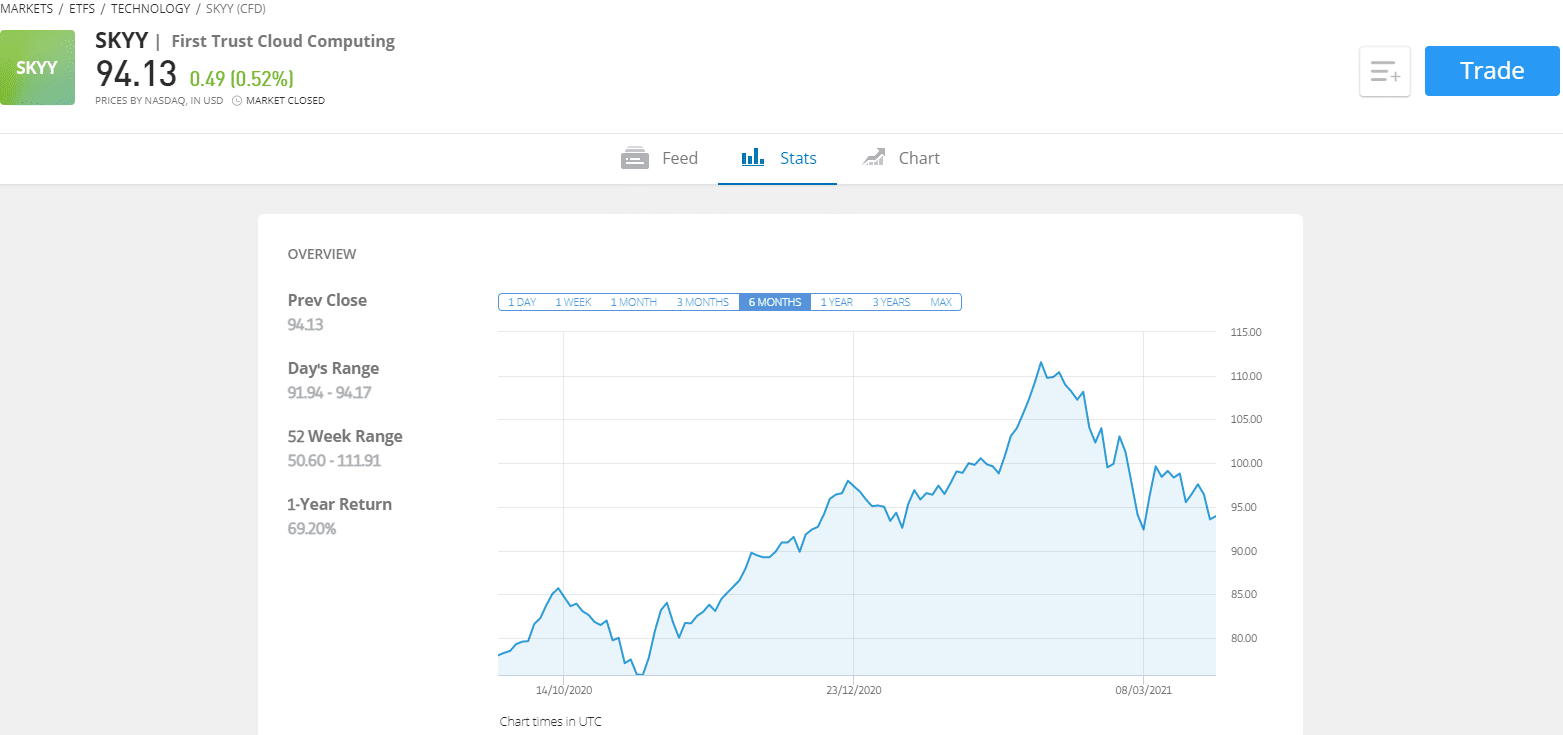Open the Trade button

point(1492,71)
